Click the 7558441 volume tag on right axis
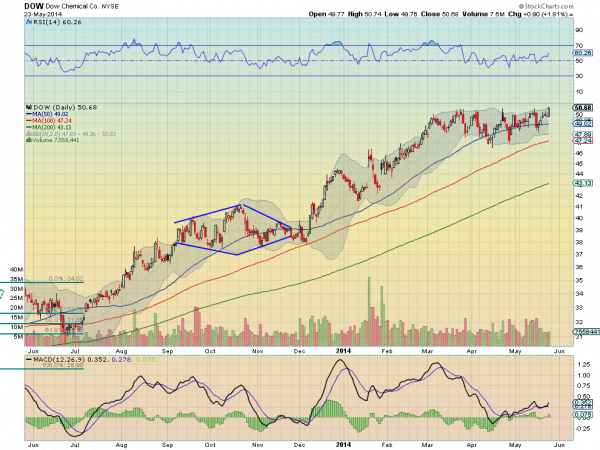 tap(587, 331)
